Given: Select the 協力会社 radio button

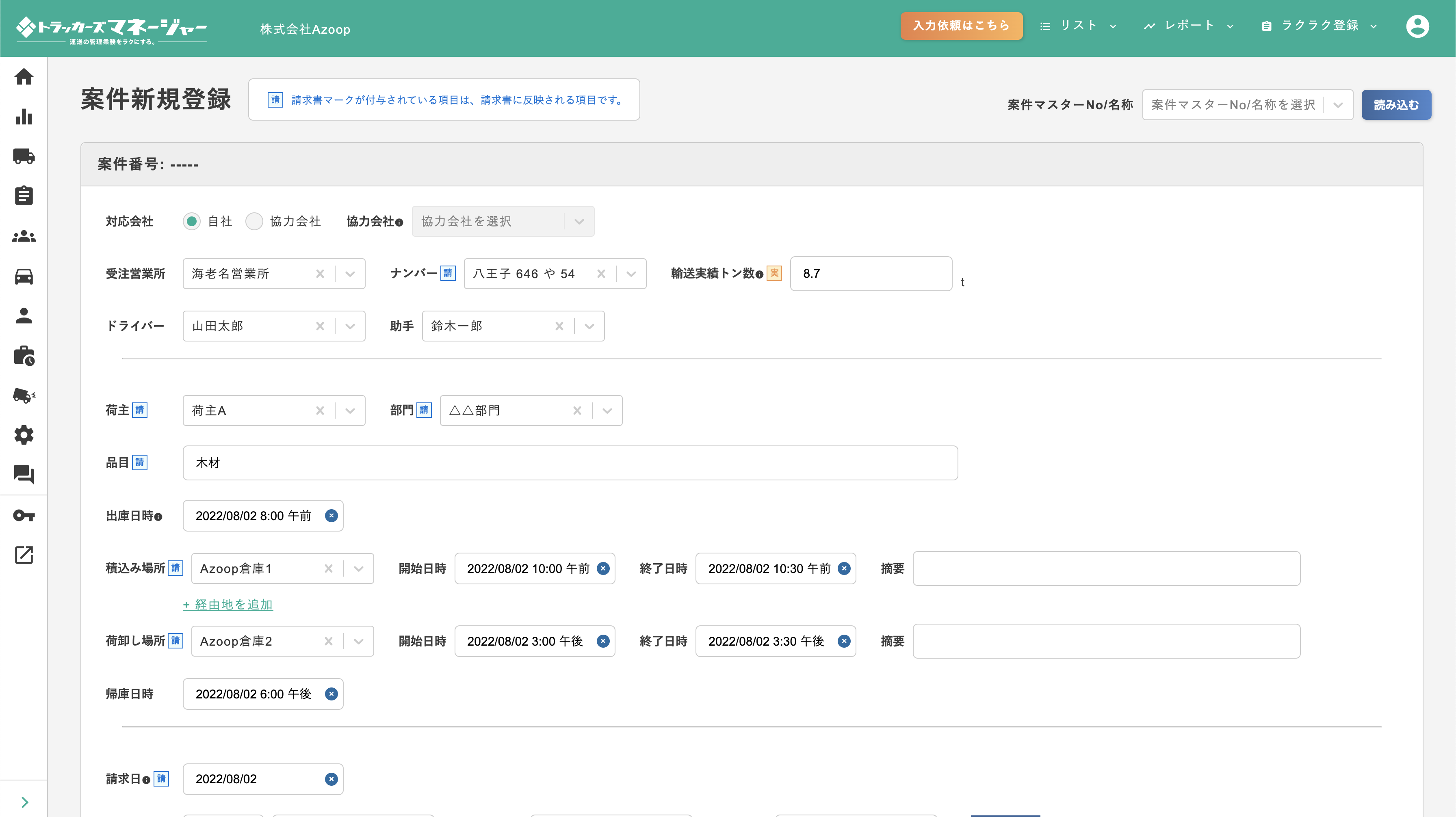Looking at the screenshot, I should [254, 221].
